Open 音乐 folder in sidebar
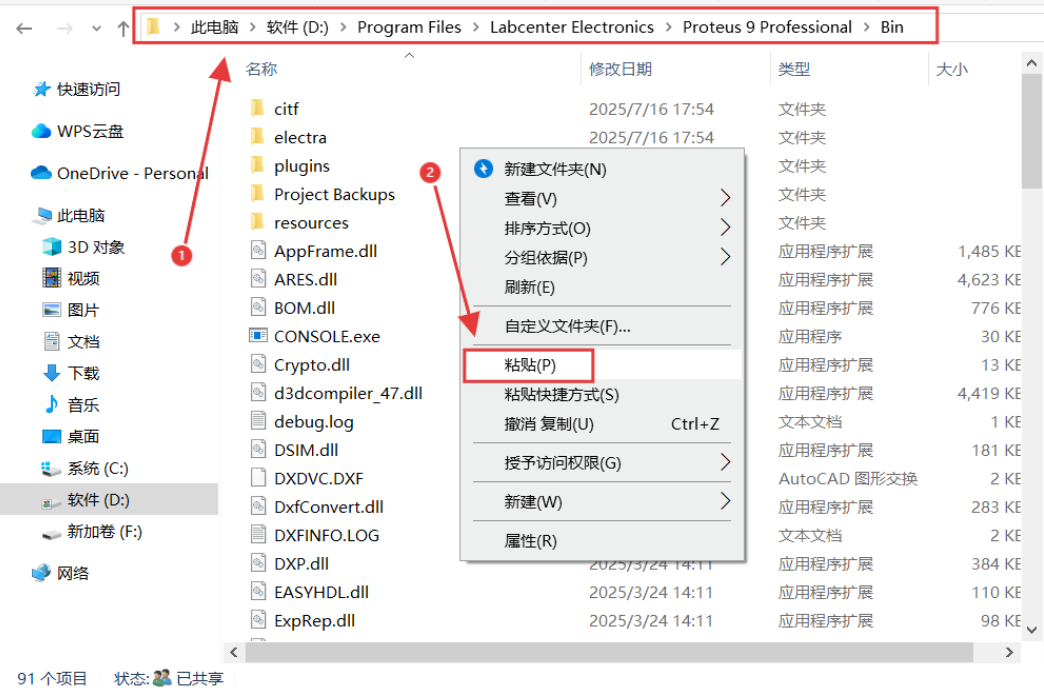The height and width of the screenshot is (691, 1044). click(x=71, y=405)
